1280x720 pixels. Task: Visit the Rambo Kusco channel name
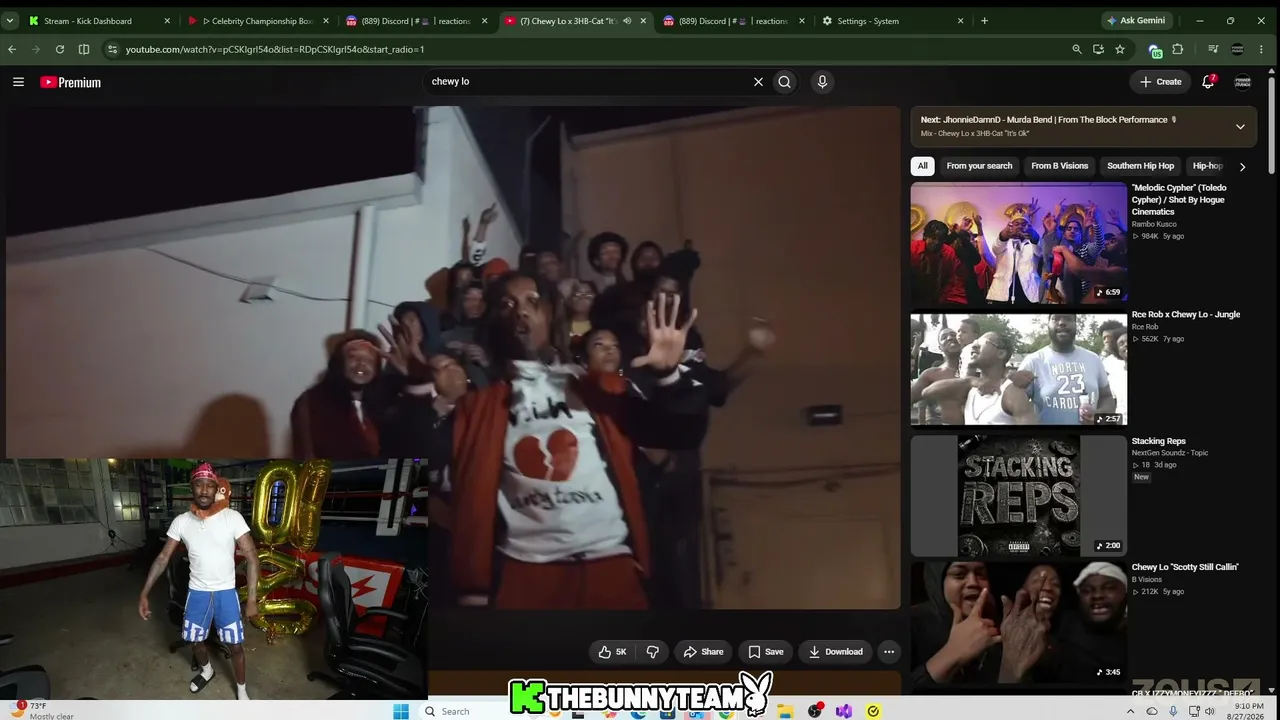1154,224
